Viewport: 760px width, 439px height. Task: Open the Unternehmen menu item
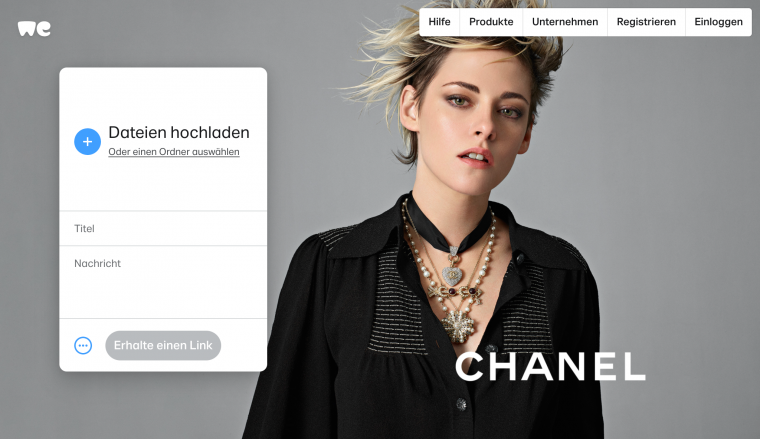(565, 22)
